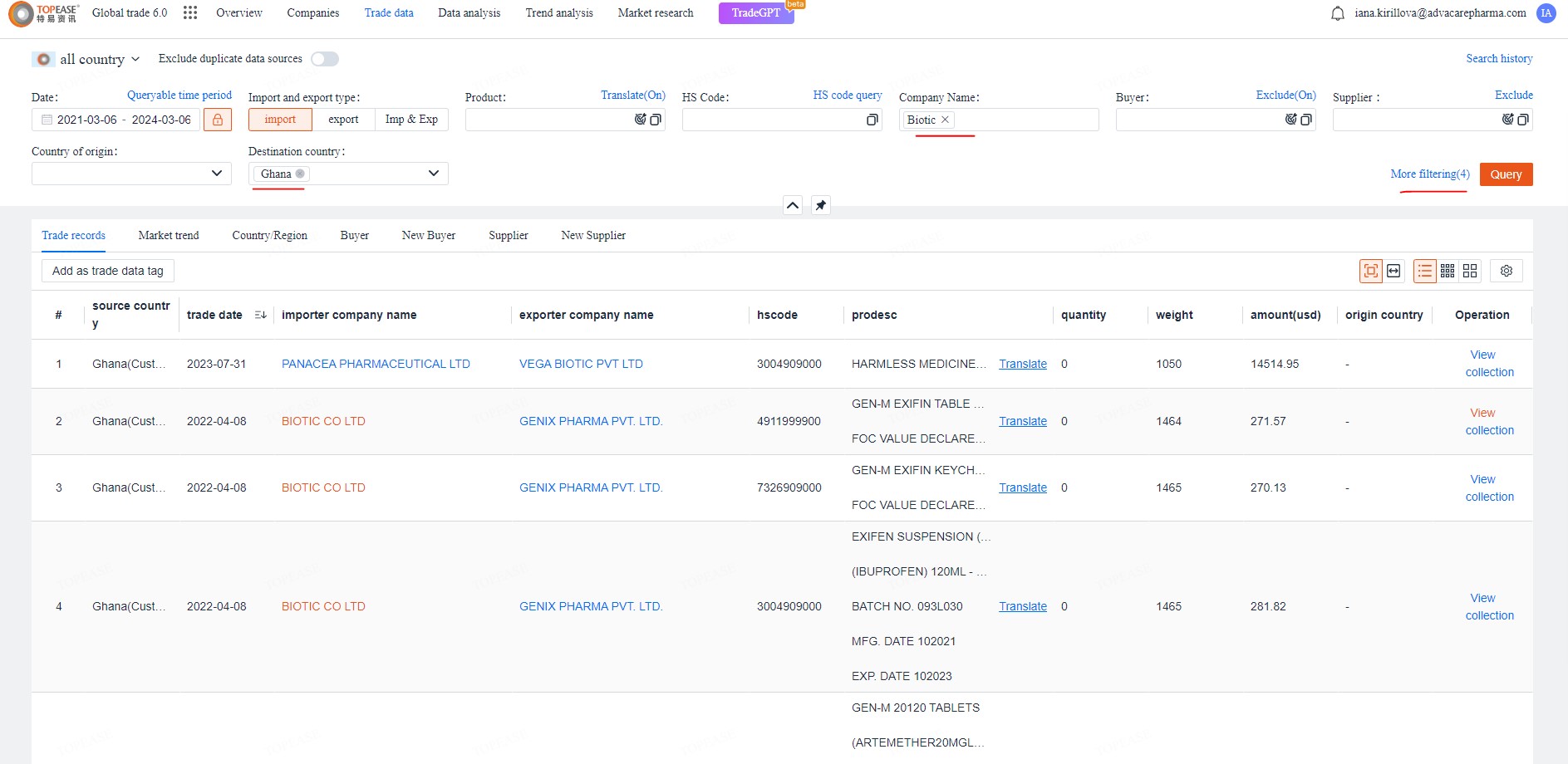
Task: Click the date range input
Action: (116, 120)
